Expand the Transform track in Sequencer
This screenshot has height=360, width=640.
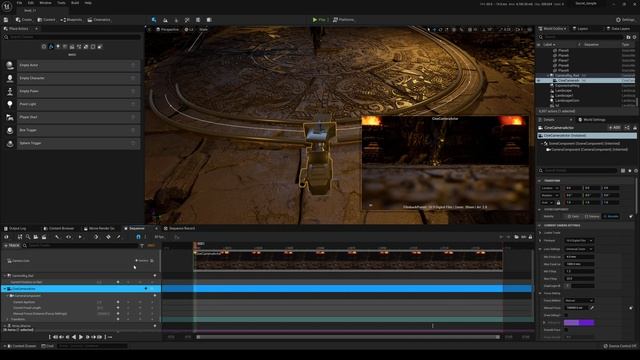[7, 320]
